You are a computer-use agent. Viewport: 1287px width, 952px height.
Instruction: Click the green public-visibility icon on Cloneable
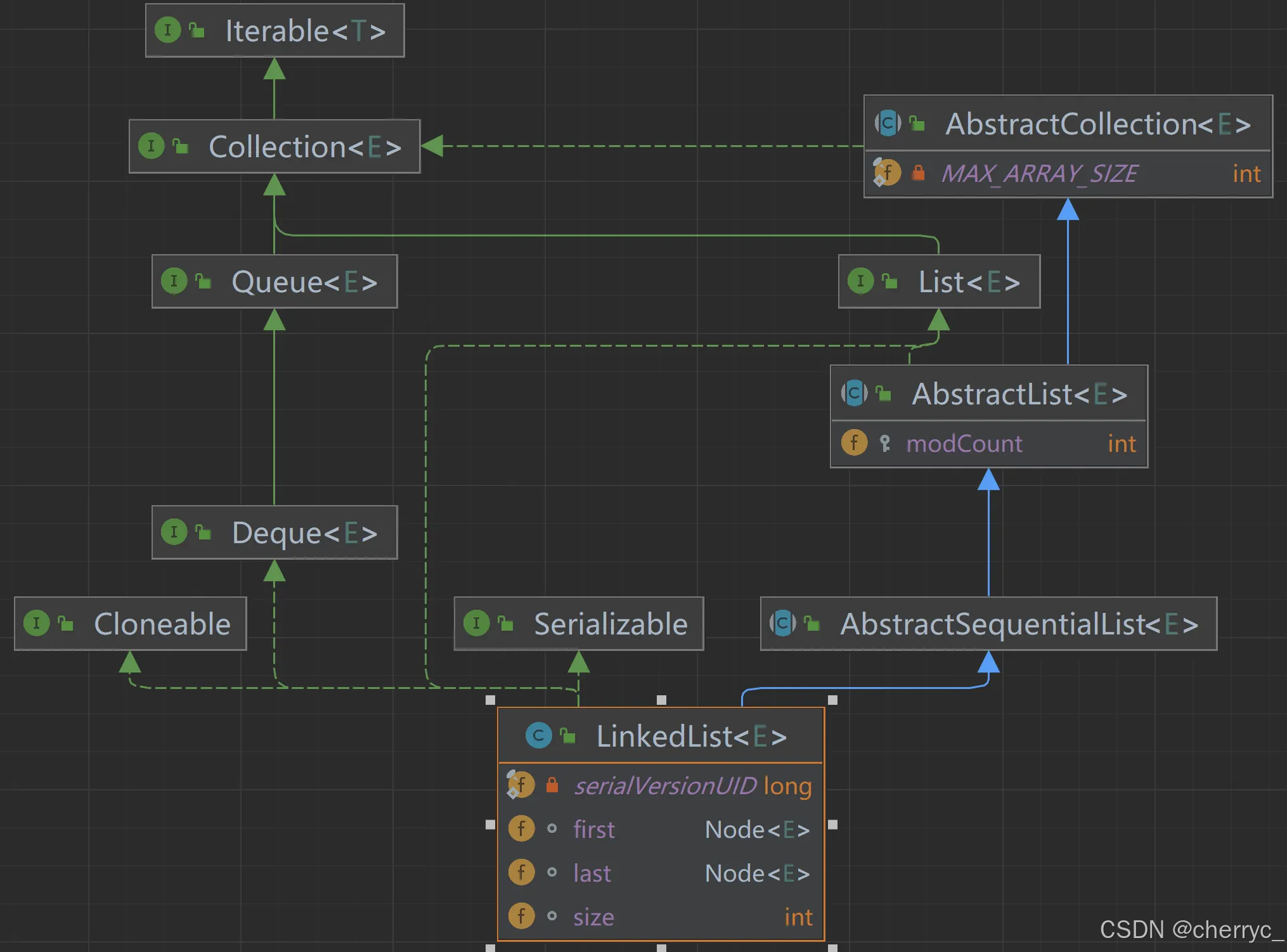click(x=65, y=624)
